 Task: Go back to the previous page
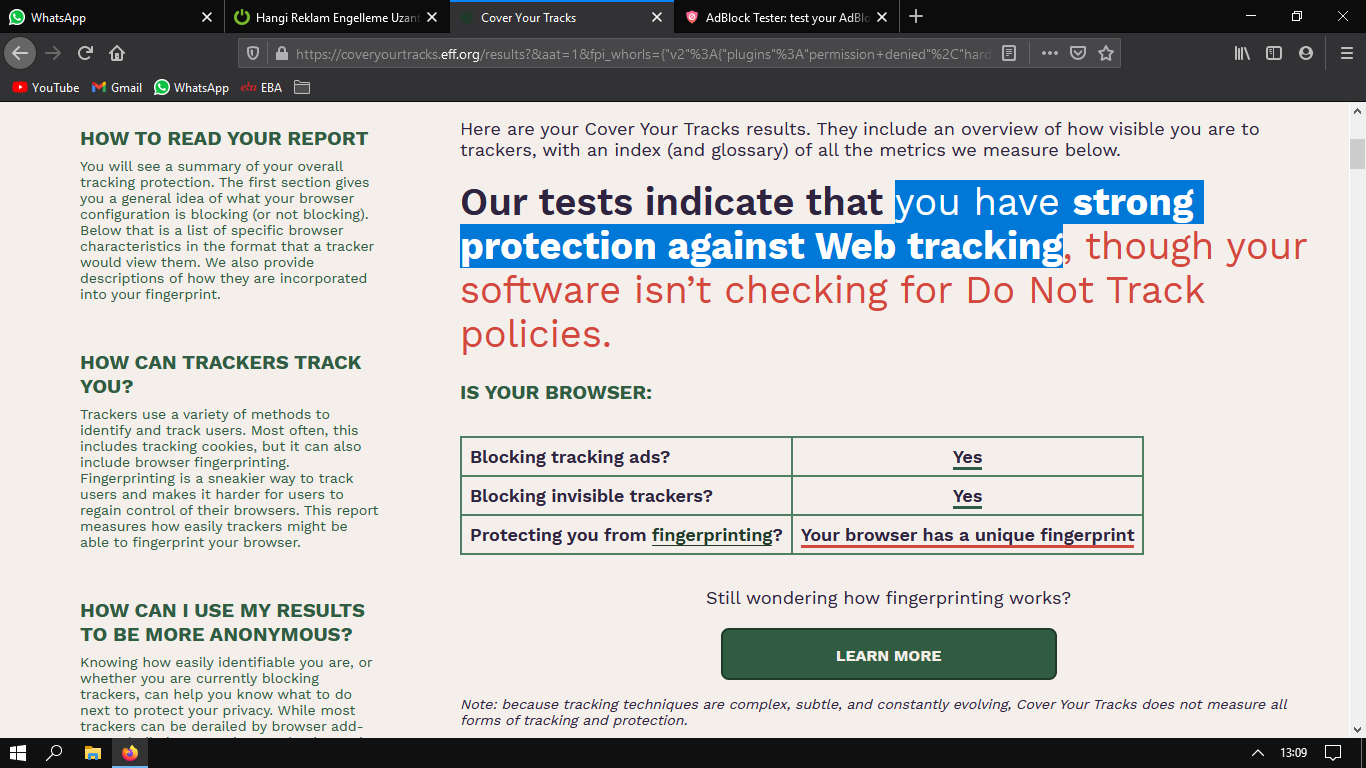tap(20, 53)
